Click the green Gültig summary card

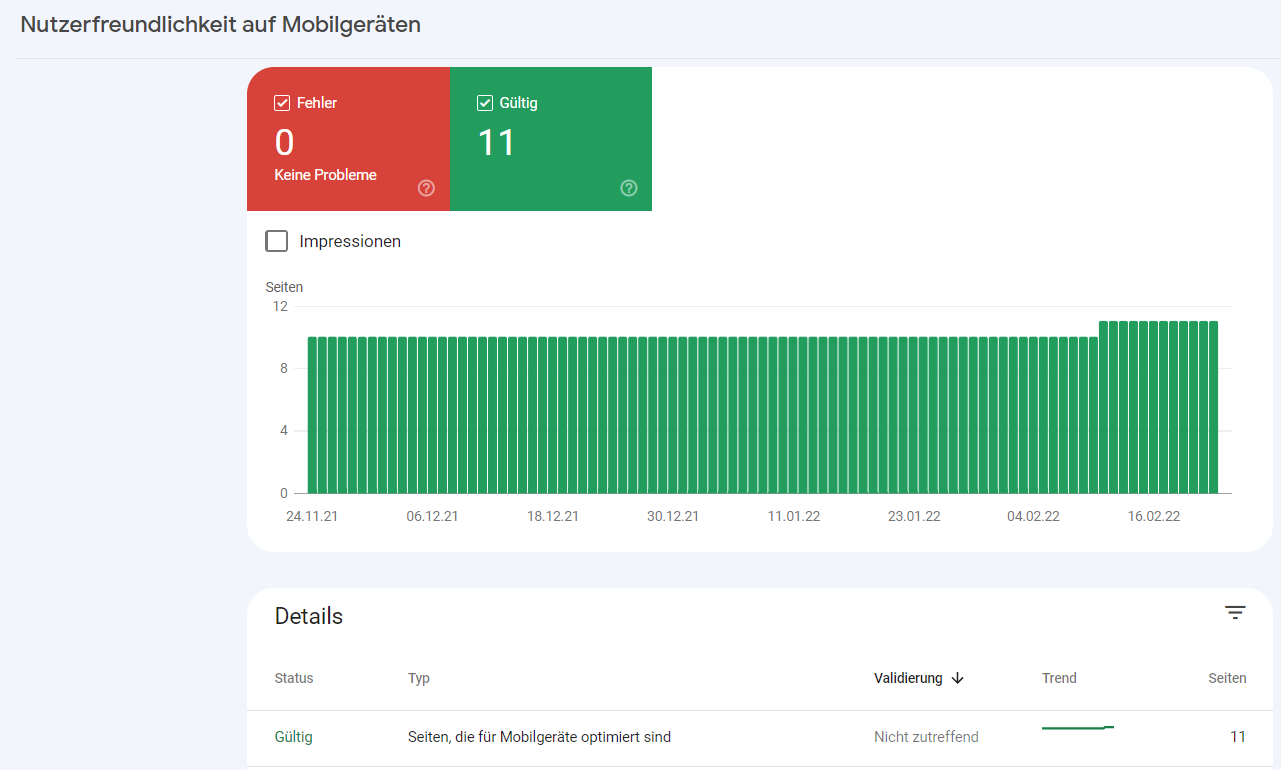pos(551,139)
